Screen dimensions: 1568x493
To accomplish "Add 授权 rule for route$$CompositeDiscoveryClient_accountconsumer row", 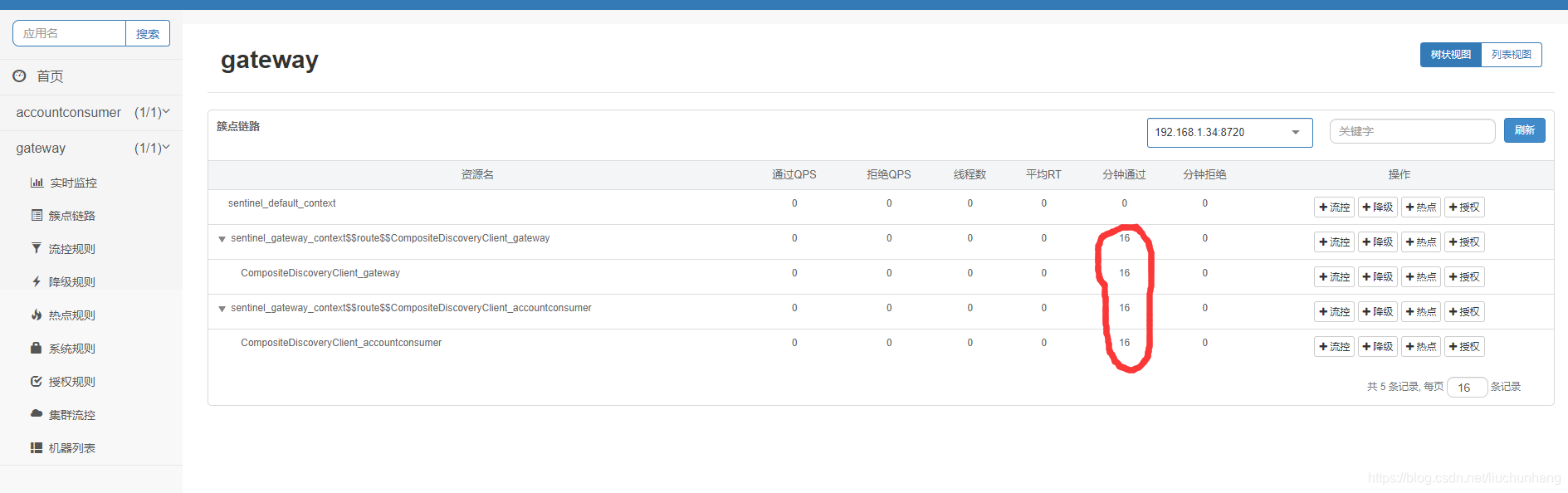I will coord(1464,312).
